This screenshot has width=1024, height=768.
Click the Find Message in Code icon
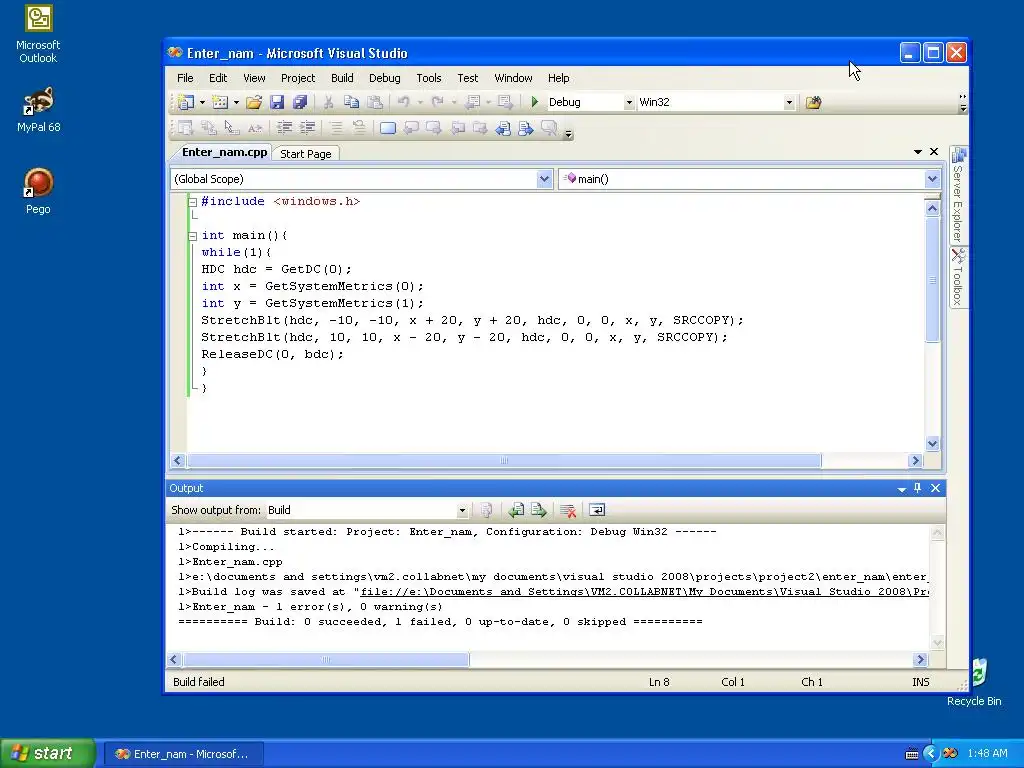(487, 510)
